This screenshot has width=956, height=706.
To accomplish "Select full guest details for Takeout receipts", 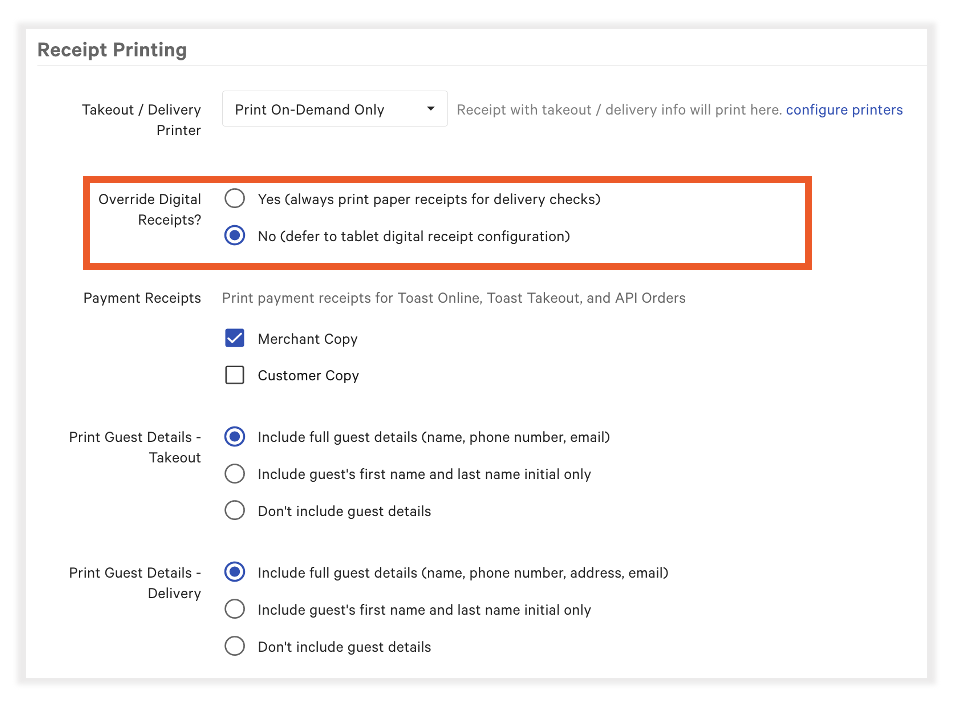I will coord(234,436).
